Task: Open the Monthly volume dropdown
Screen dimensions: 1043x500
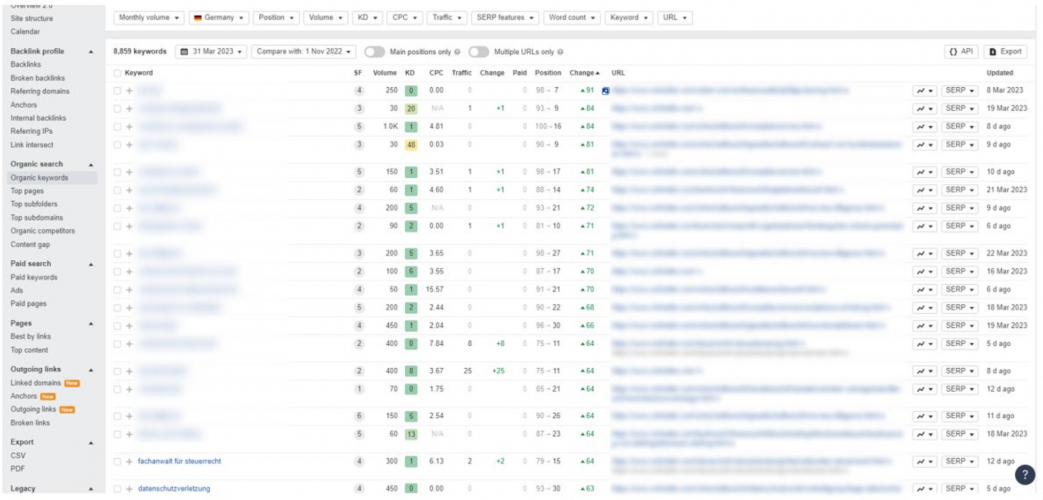Action: coord(149,18)
